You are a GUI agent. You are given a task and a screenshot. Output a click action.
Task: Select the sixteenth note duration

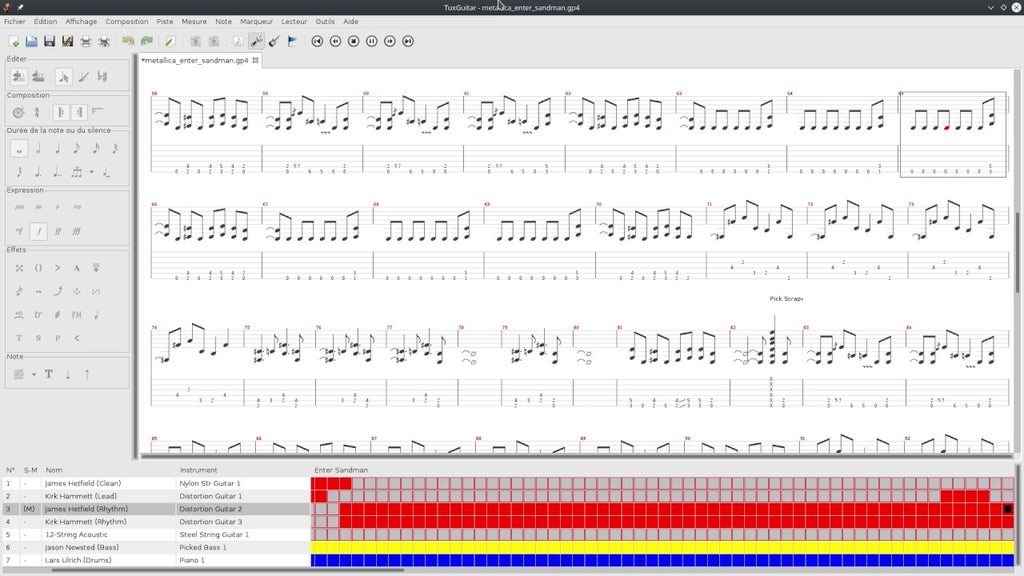95,149
